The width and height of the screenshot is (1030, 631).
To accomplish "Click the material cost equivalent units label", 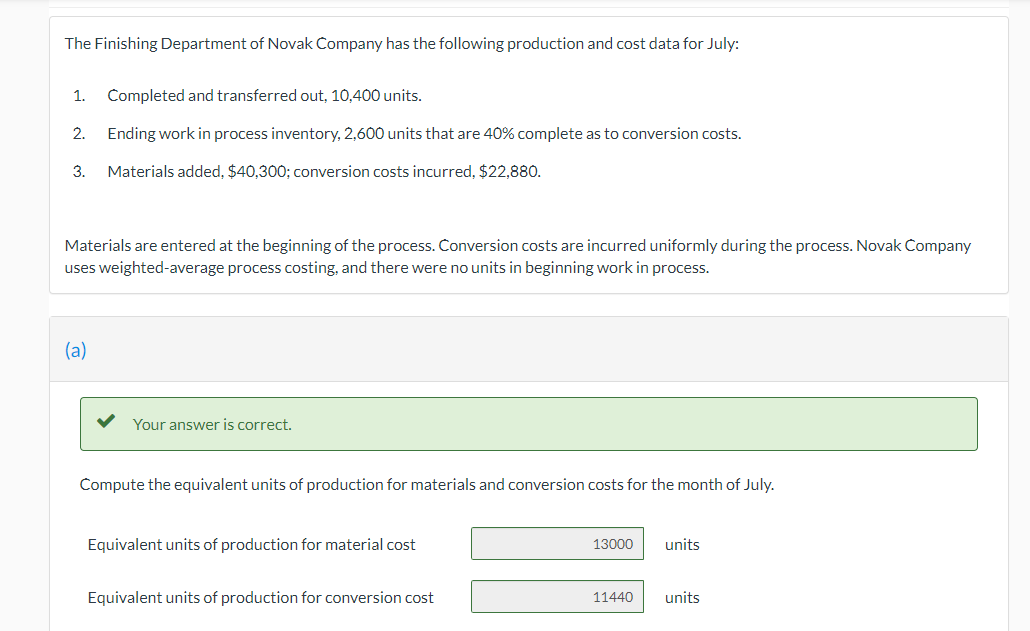I will tap(251, 544).
